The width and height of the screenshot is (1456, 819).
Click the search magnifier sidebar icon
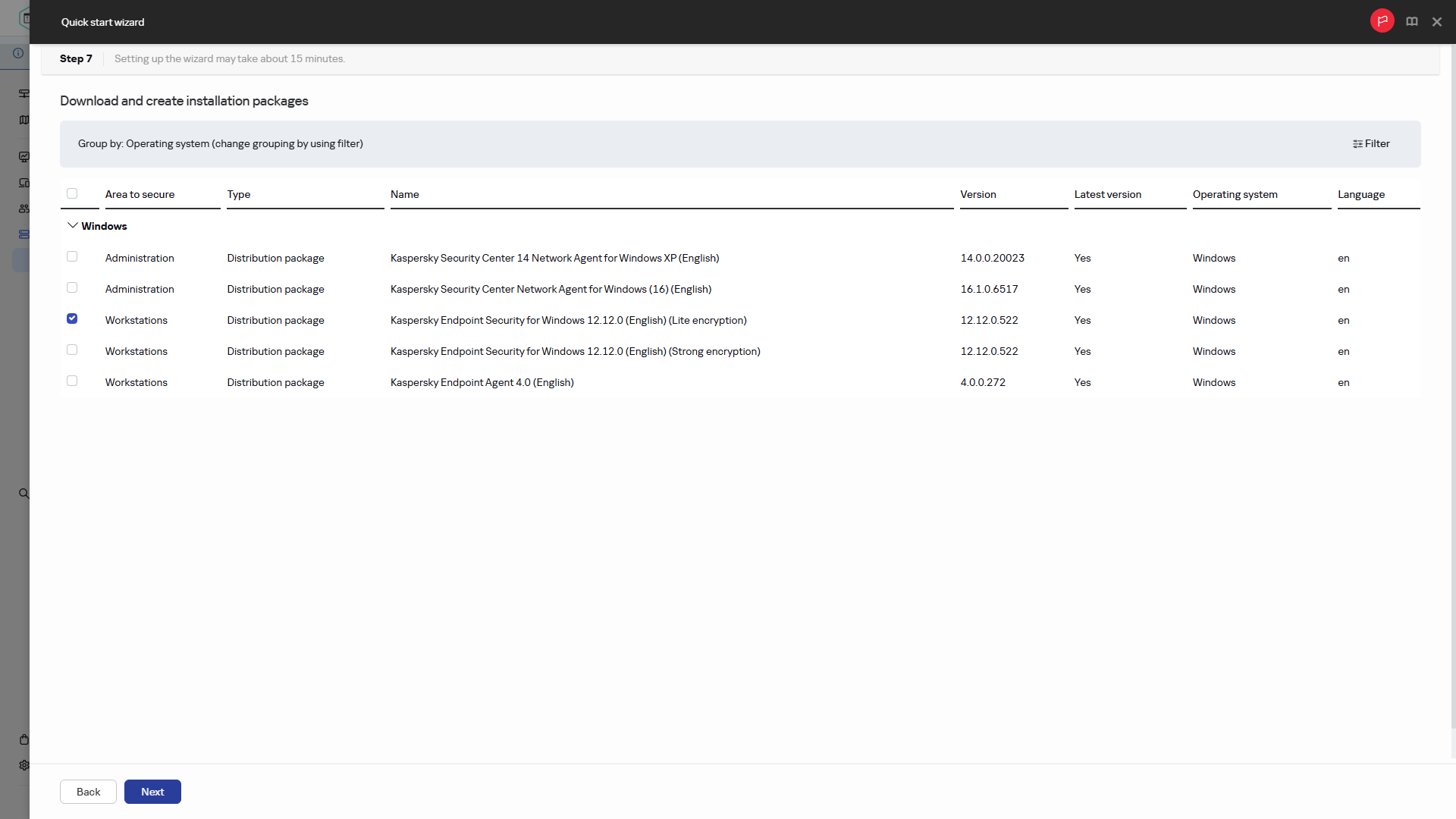pyautogui.click(x=24, y=494)
